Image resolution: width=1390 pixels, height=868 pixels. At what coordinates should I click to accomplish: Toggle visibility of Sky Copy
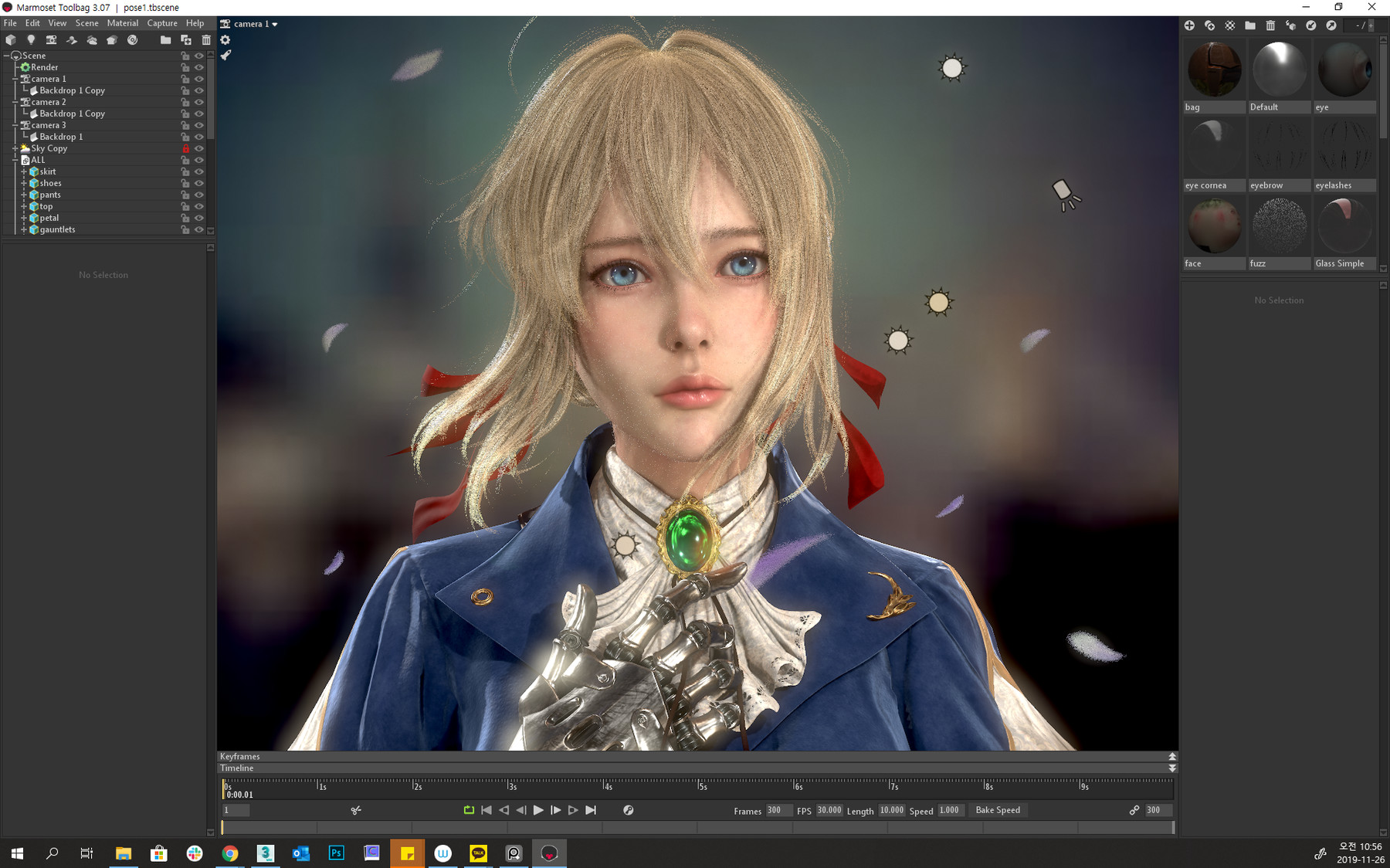point(198,148)
